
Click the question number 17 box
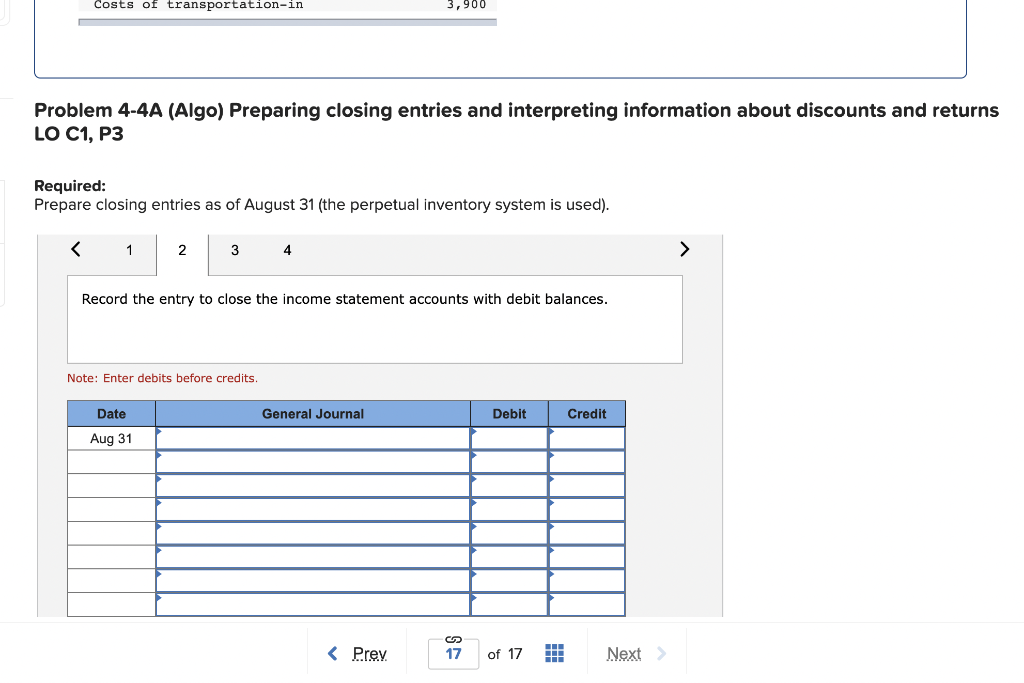[453, 654]
